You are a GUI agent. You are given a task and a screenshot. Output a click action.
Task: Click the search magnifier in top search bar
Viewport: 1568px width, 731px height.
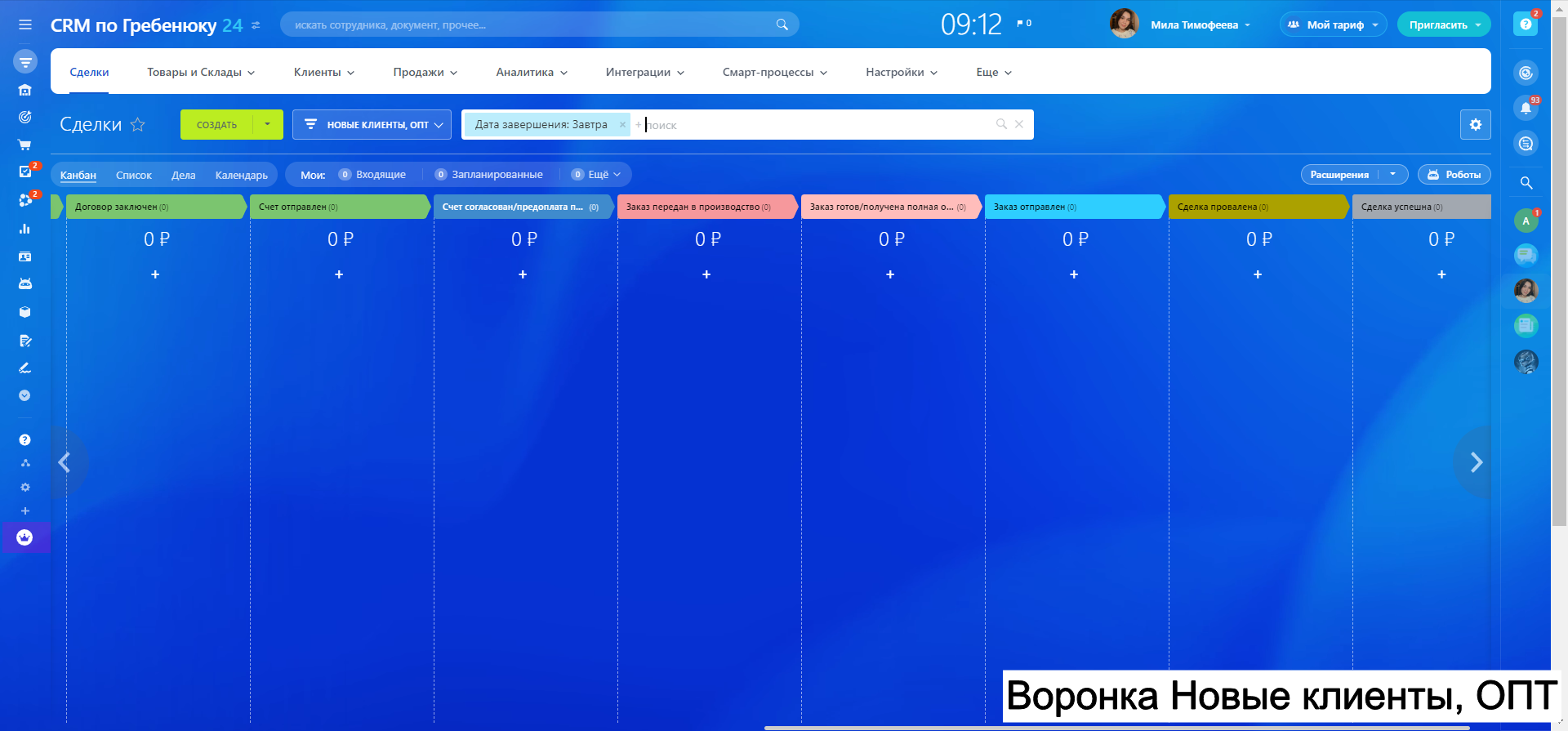(782, 25)
